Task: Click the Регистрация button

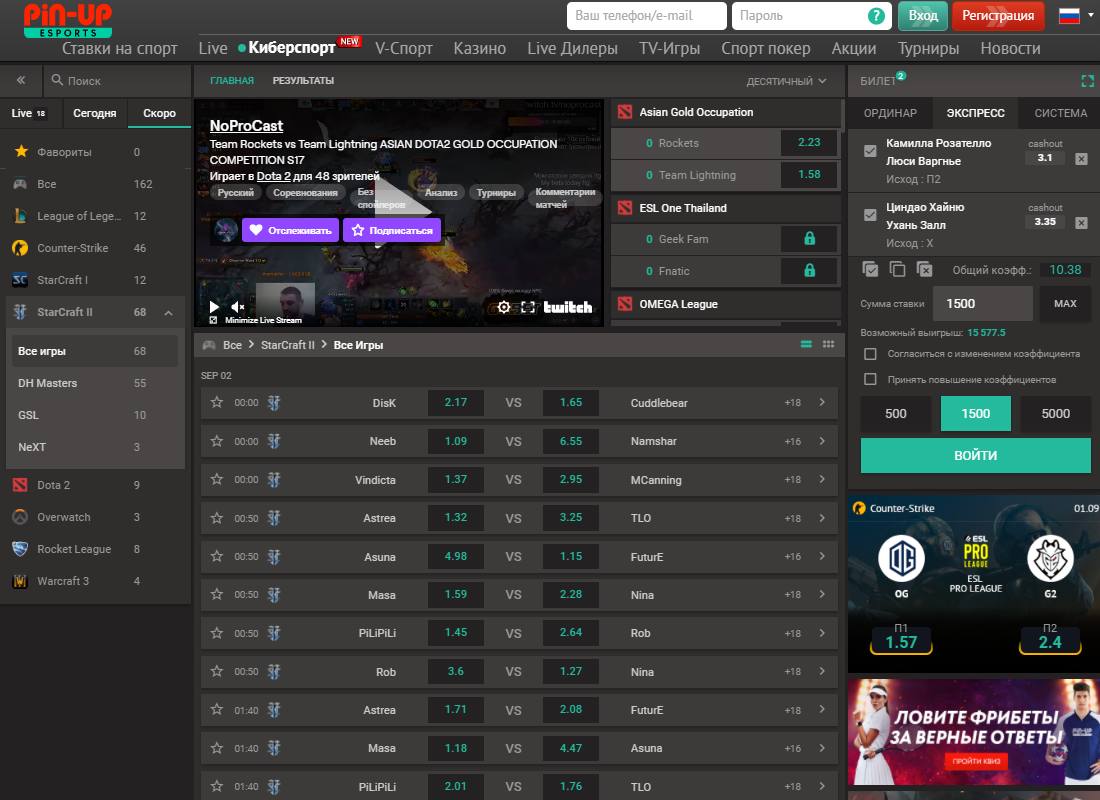Action: [998, 16]
